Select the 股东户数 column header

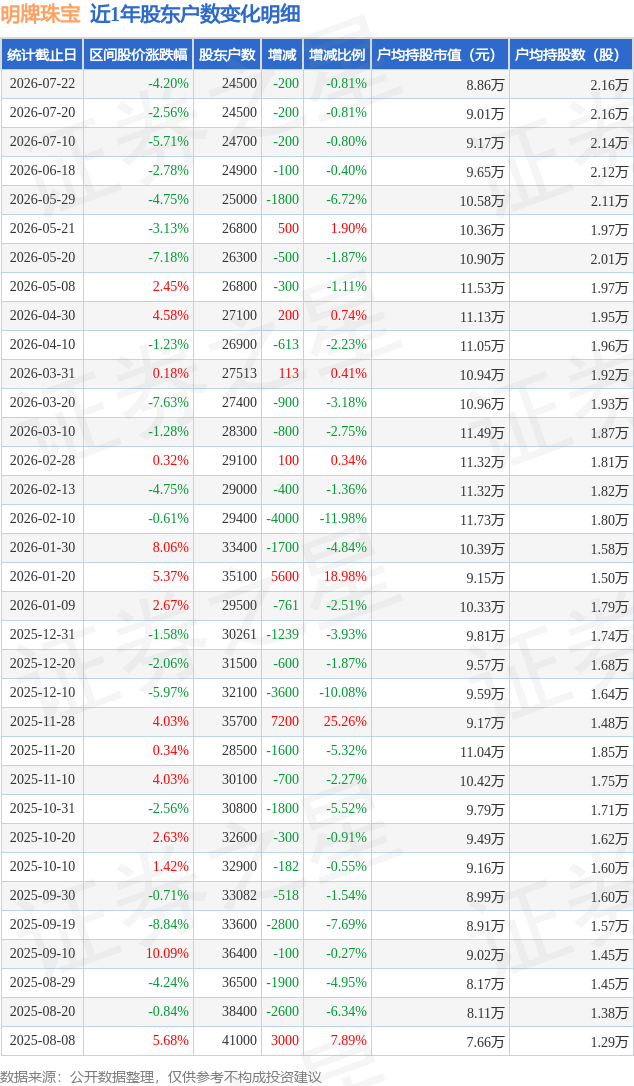click(227, 55)
